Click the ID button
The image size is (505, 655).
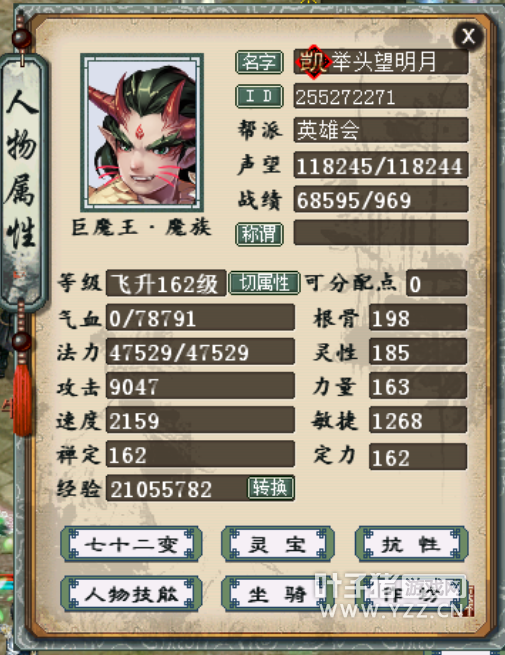click(259, 96)
